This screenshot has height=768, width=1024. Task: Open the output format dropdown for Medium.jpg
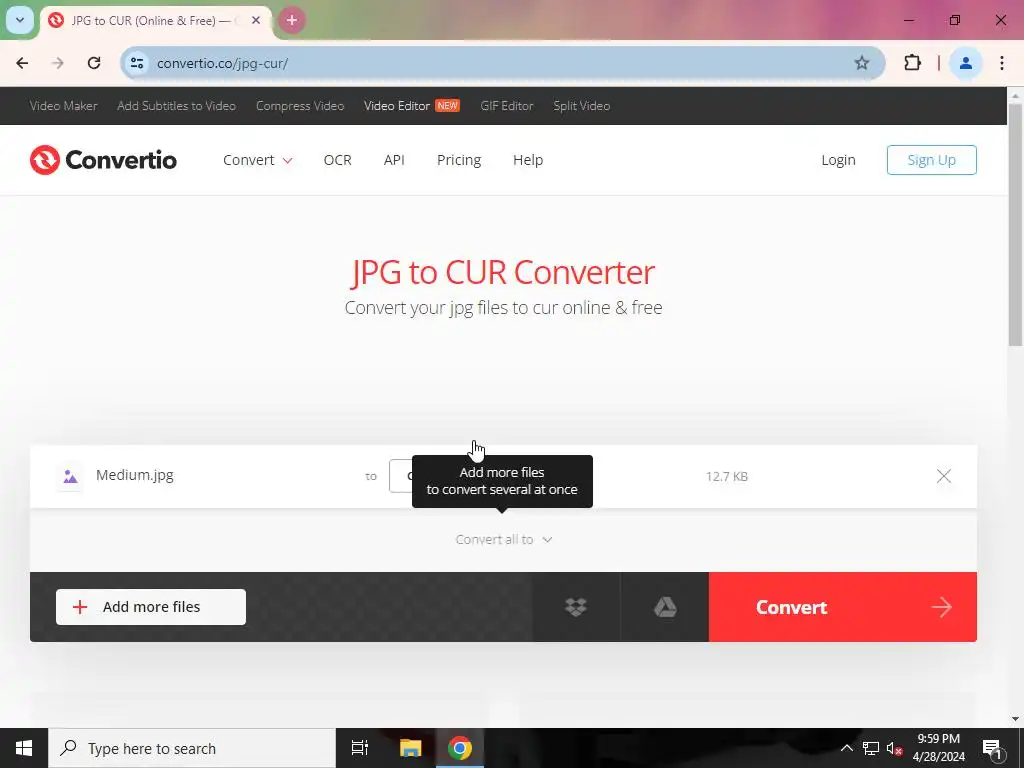pyautogui.click(x=400, y=476)
